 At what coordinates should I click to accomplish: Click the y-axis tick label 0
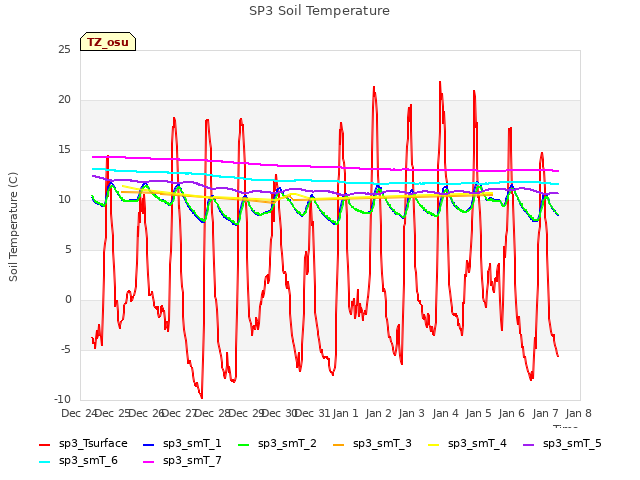point(68,300)
